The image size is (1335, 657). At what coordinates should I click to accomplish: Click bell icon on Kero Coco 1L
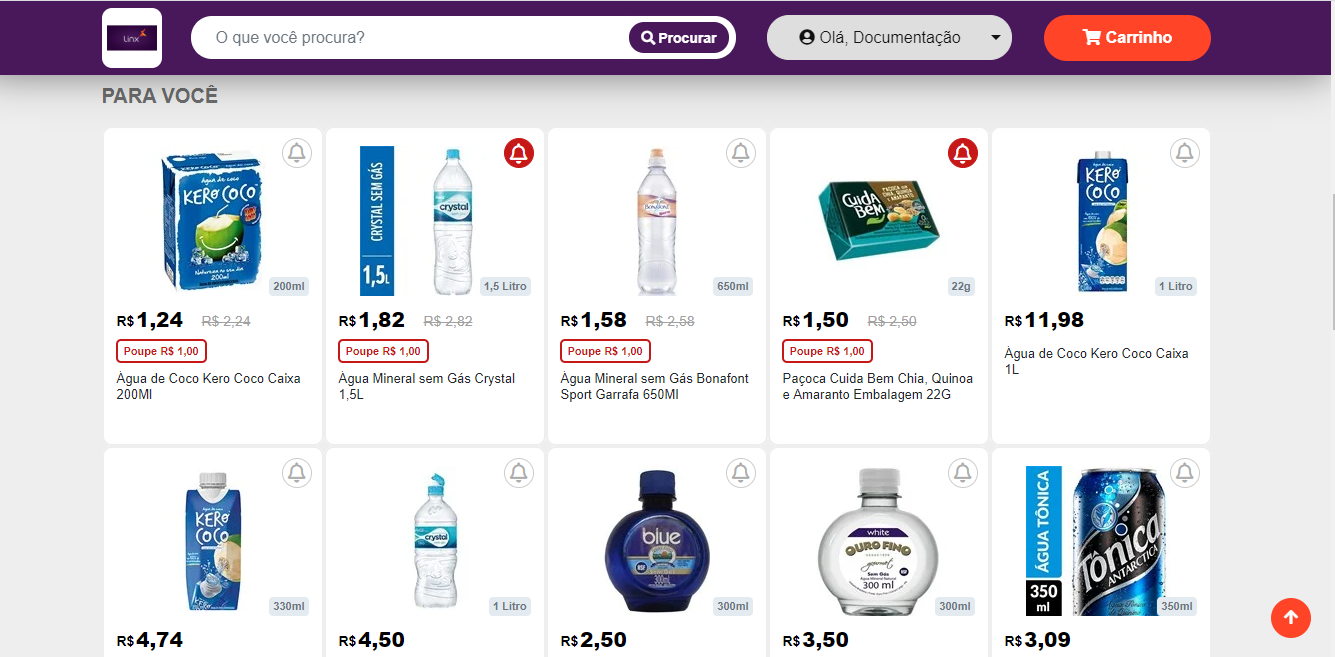pyautogui.click(x=1185, y=153)
